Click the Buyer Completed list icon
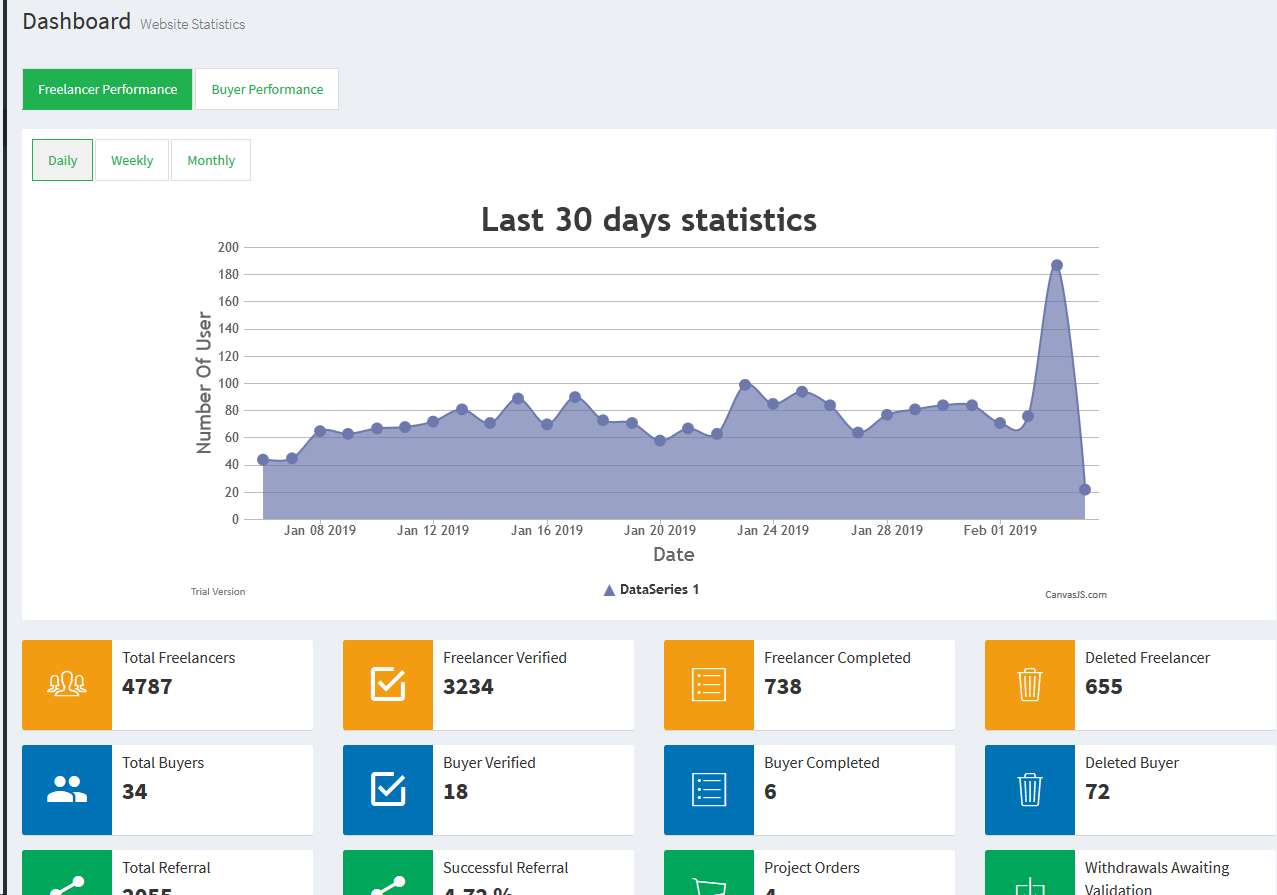This screenshot has width=1277, height=895. pos(709,790)
